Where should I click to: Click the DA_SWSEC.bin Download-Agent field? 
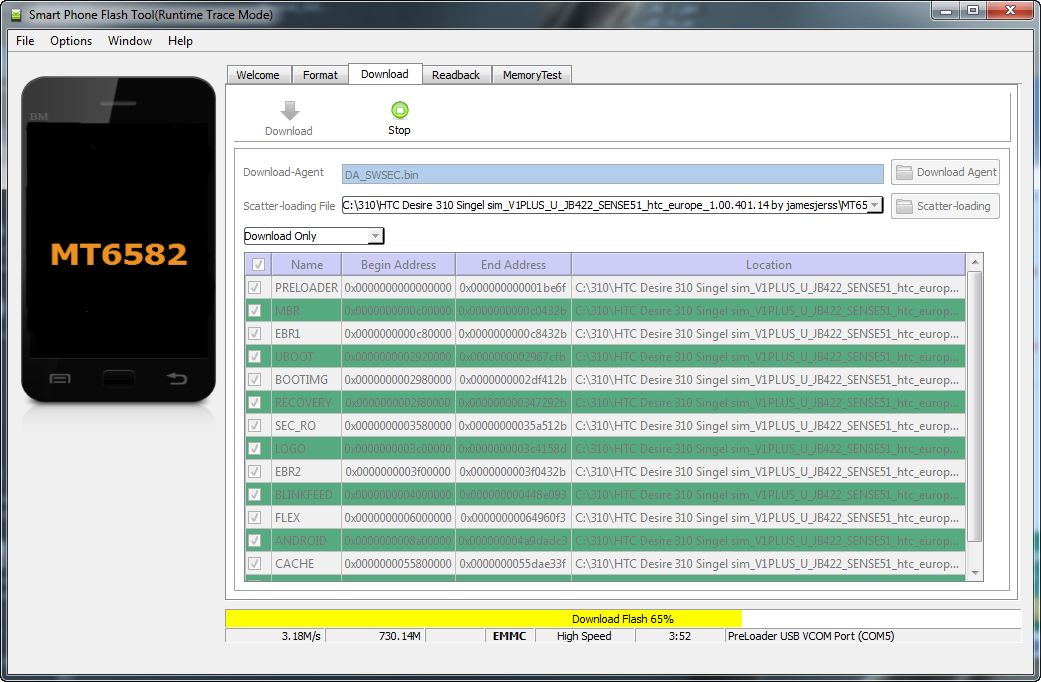click(x=613, y=175)
